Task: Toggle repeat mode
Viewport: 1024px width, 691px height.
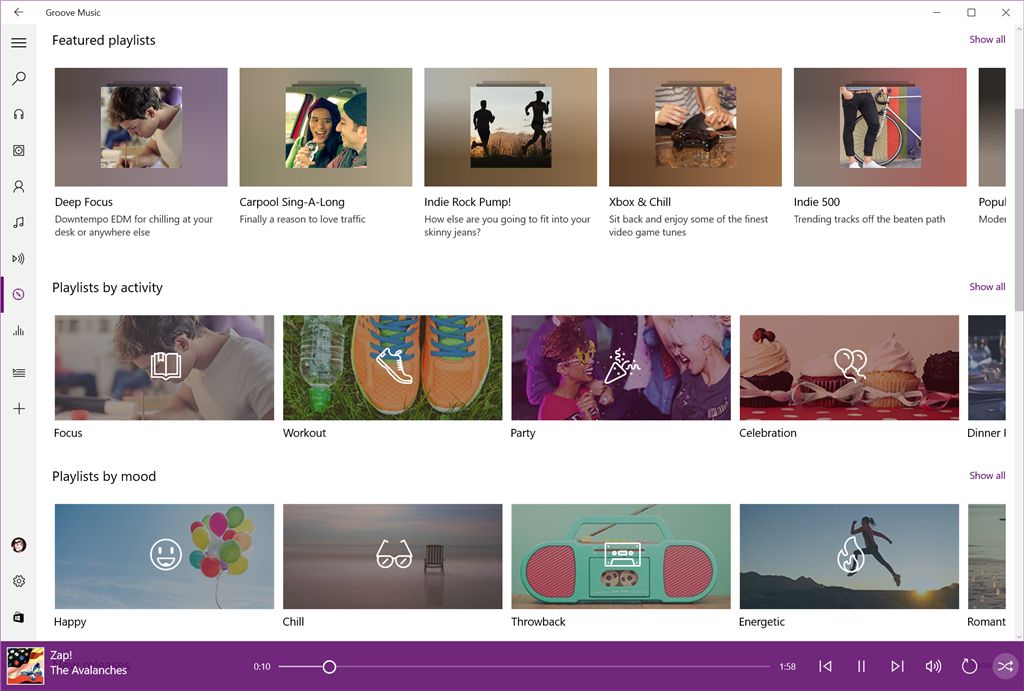Action: (969, 666)
